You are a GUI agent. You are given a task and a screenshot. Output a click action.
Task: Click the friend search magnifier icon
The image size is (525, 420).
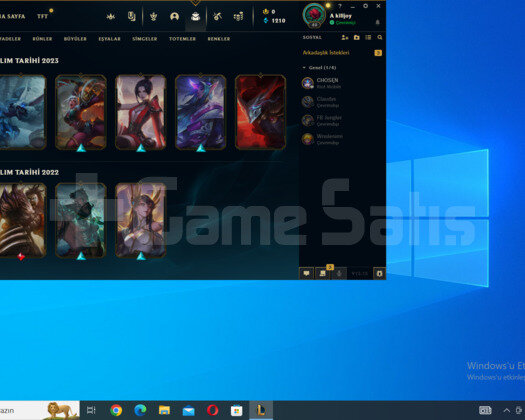coord(380,38)
